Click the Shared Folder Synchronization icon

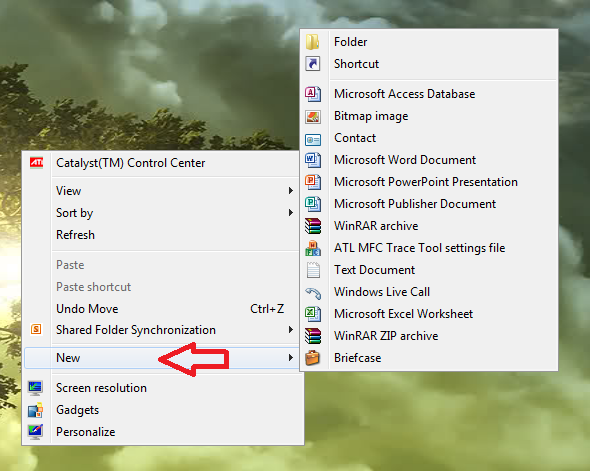36,330
